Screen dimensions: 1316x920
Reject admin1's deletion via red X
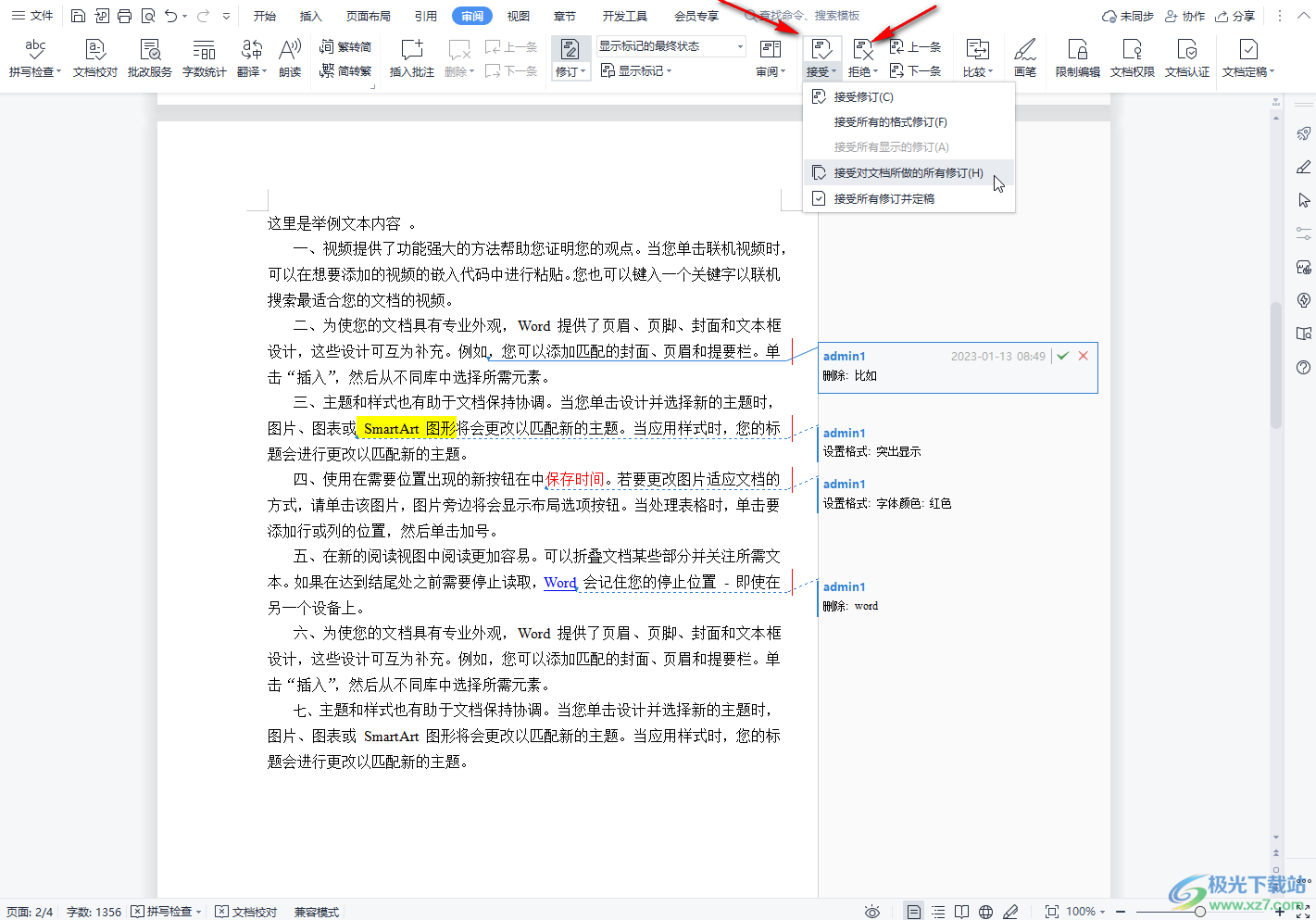1083,356
